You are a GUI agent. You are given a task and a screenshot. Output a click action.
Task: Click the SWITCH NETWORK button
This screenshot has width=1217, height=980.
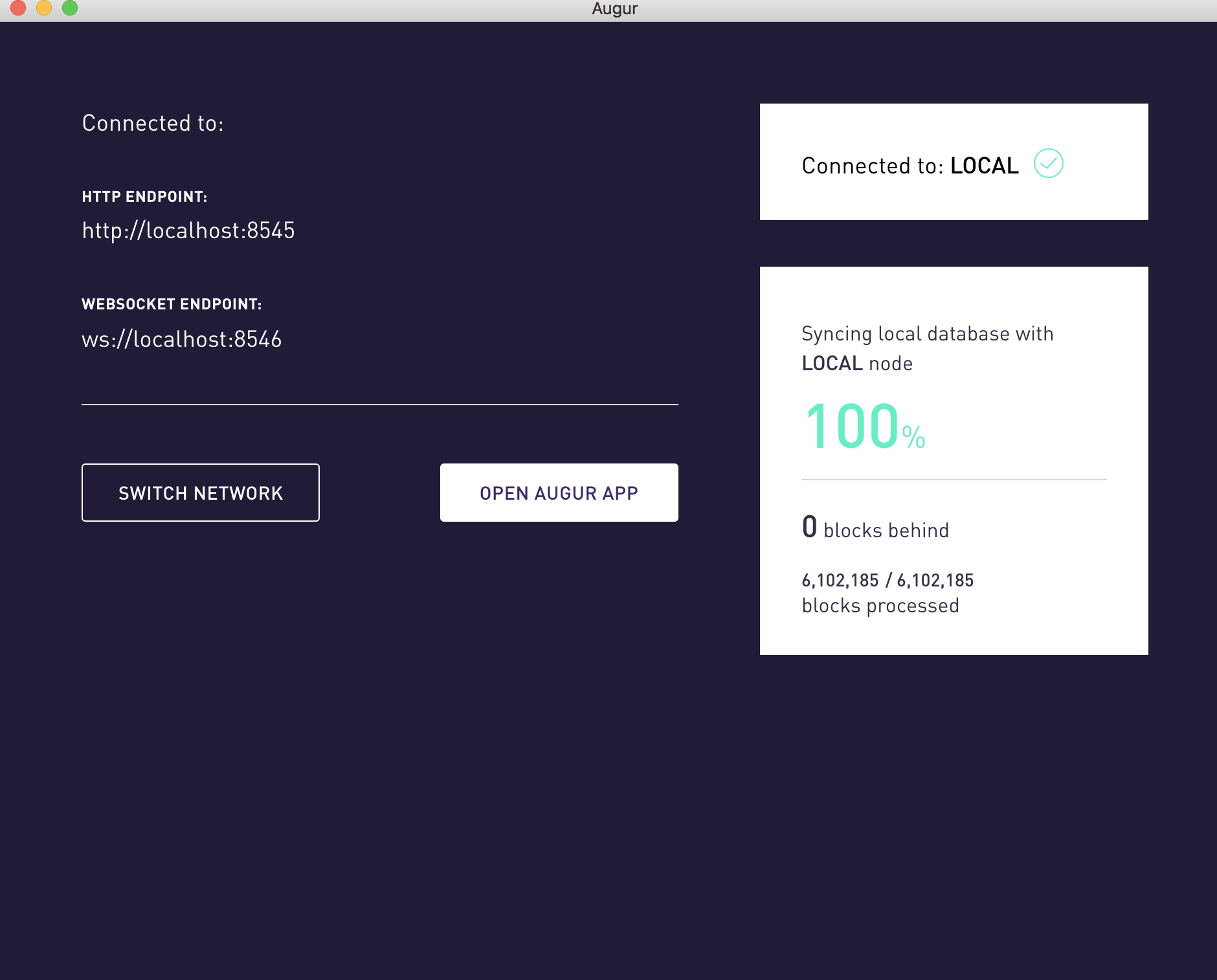point(201,493)
